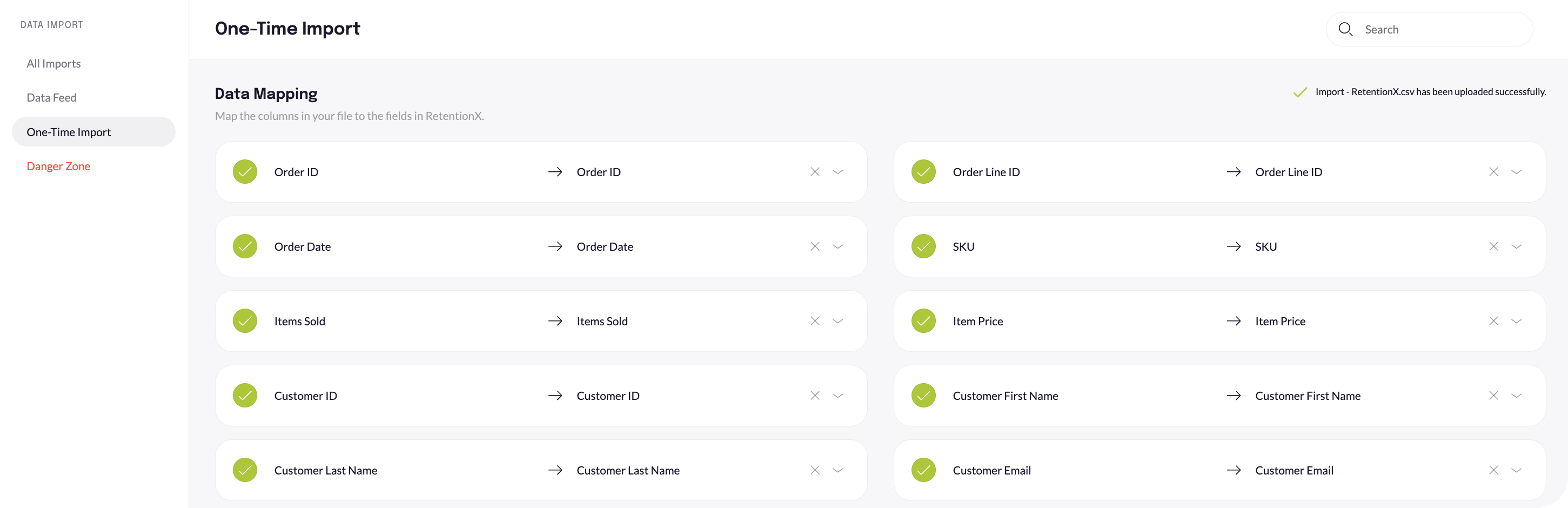Select the One-Time Import sidebar entry

click(x=69, y=132)
